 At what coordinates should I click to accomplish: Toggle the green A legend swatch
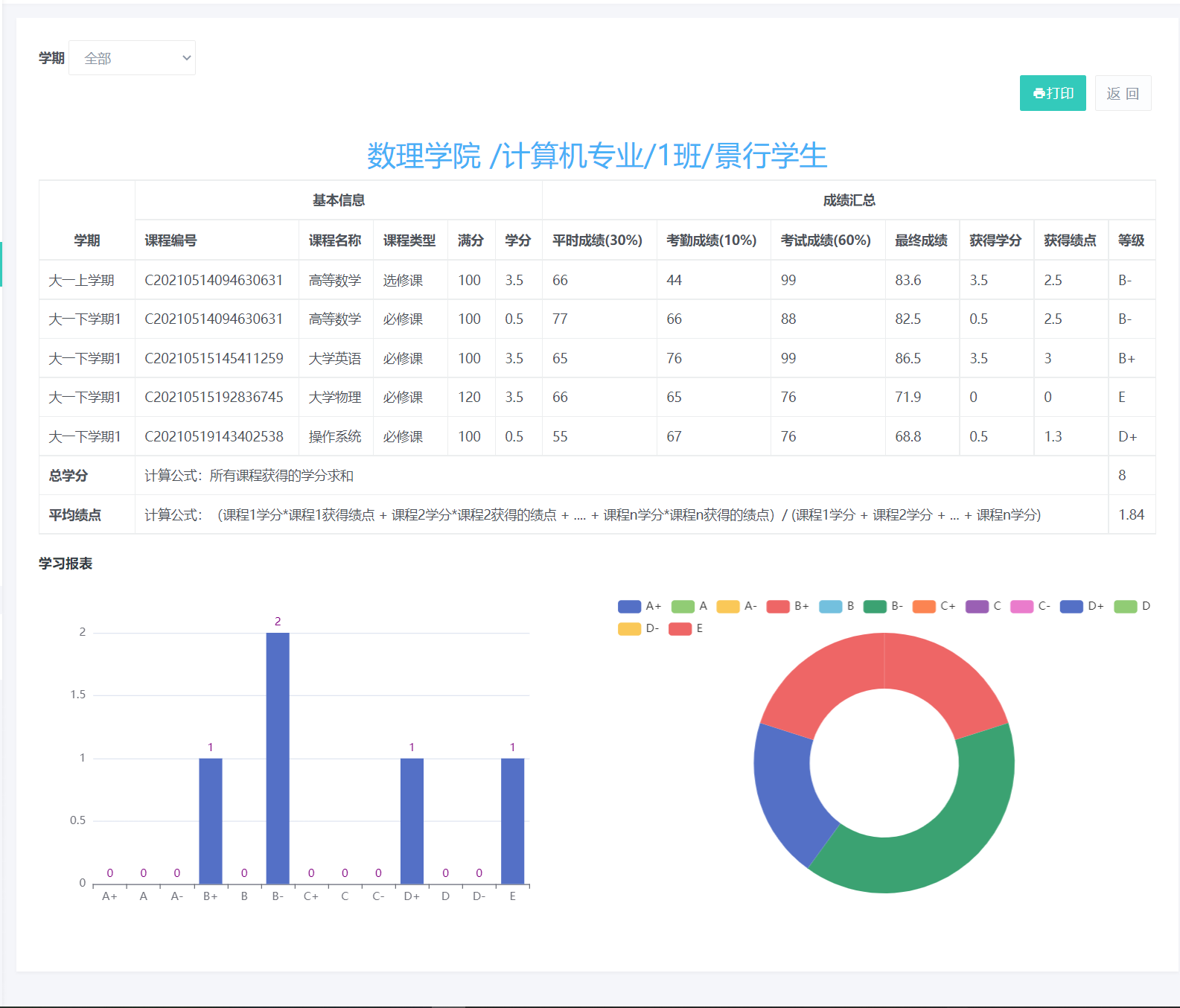pos(683,606)
